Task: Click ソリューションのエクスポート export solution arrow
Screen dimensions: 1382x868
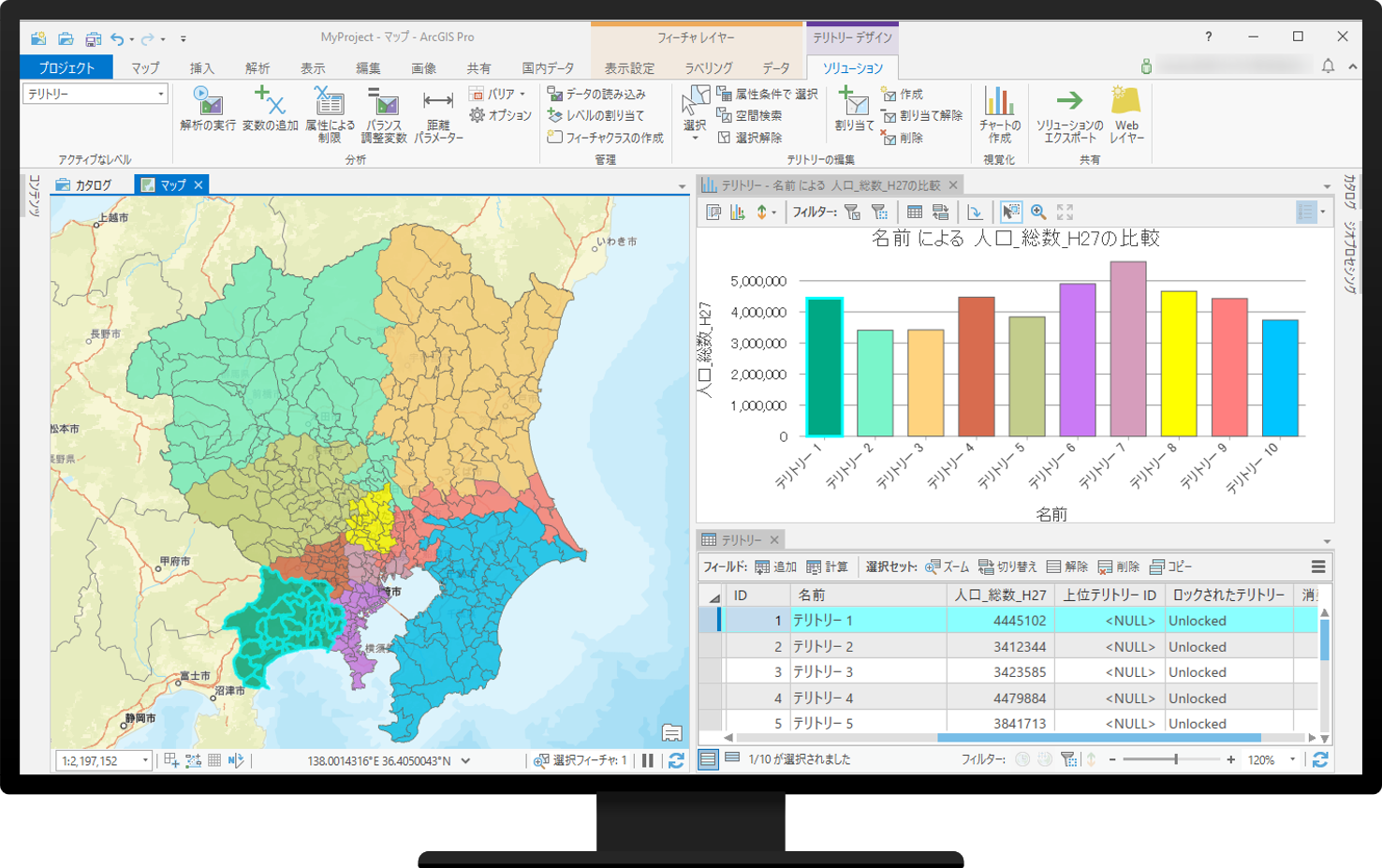Action: point(1069,114)
